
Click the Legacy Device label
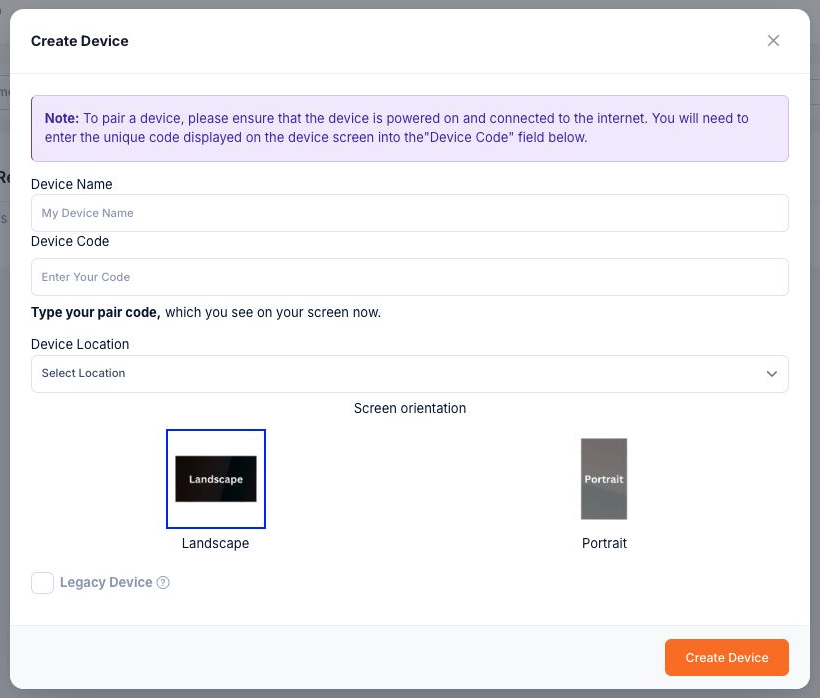106,582
